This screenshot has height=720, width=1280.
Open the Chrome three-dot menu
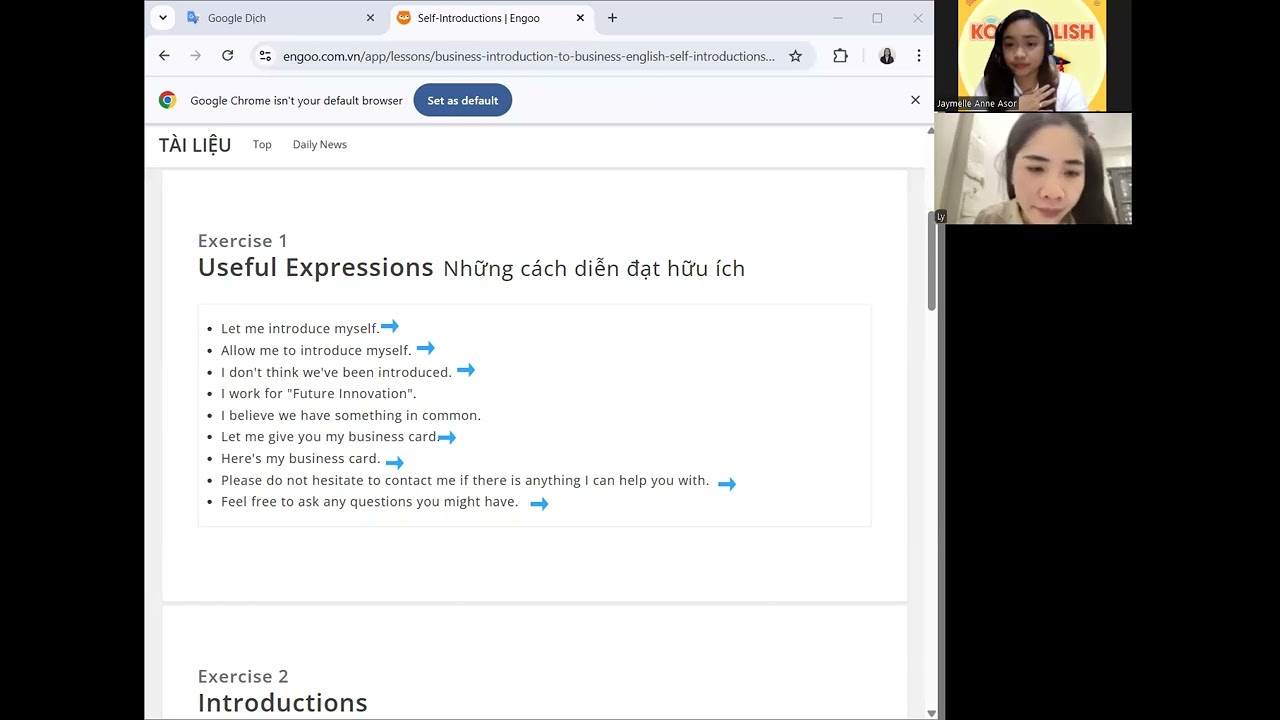tap(918, 56)
